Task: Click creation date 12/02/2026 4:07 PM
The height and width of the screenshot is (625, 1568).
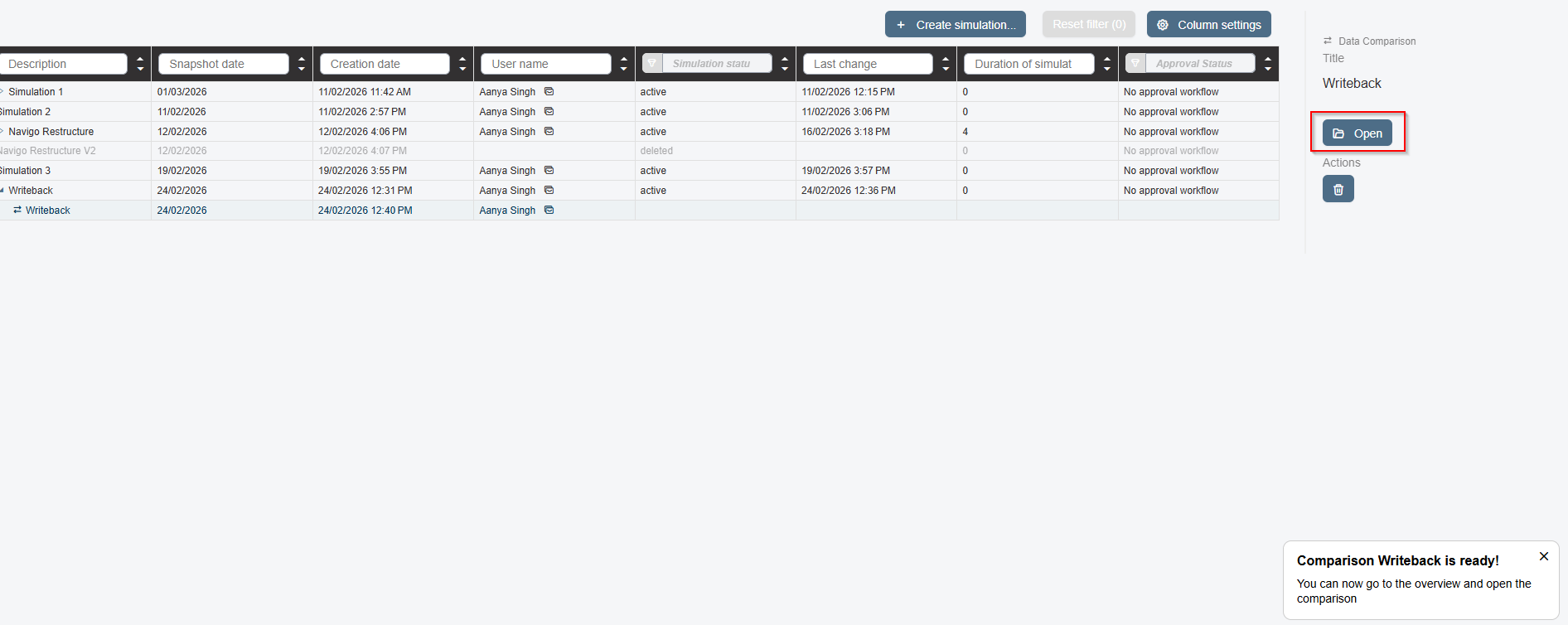Action: 362,151
